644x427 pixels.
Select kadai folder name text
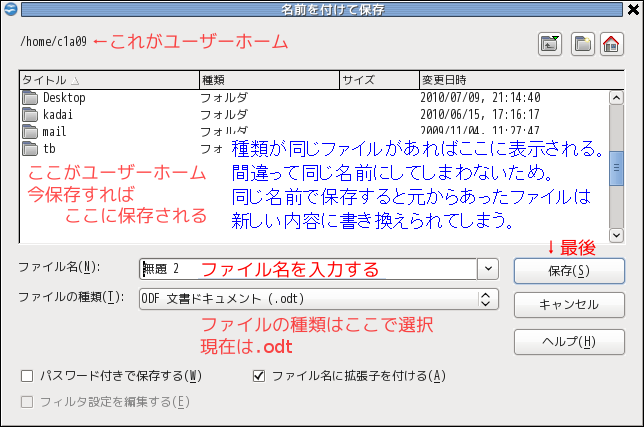pos(58,115)
